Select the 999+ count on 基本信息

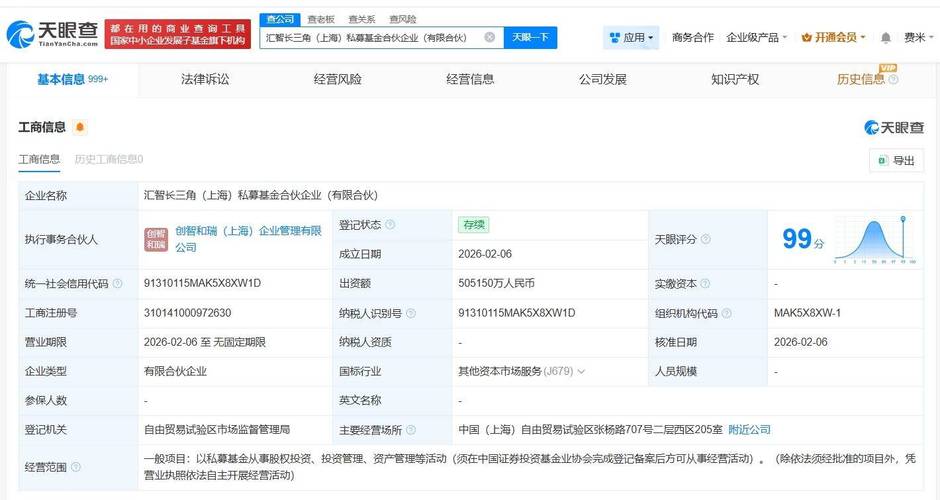click(98, 79)
